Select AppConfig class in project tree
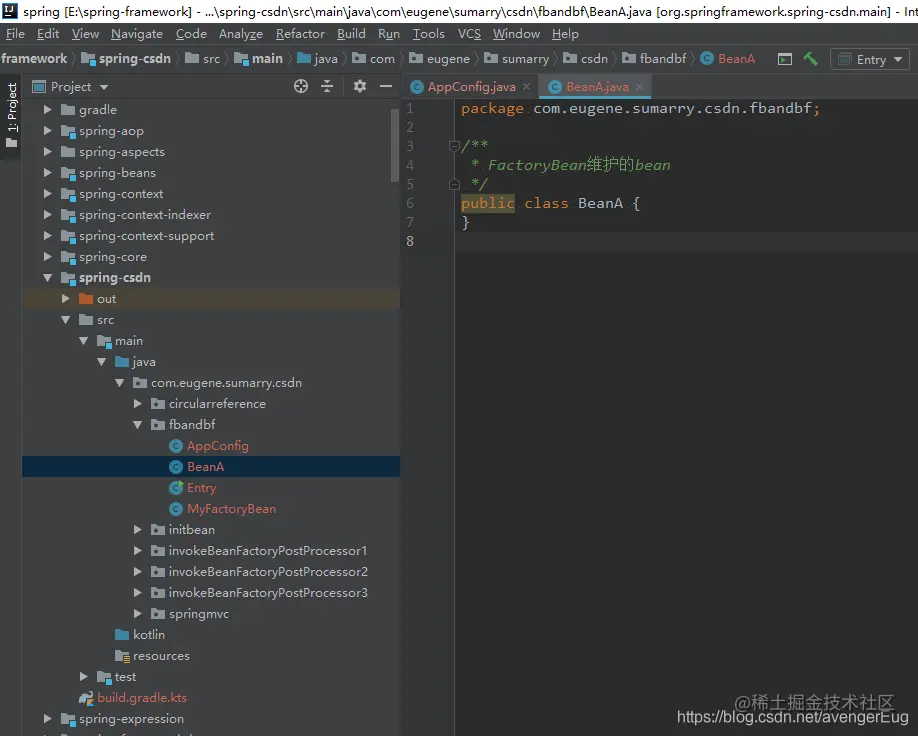The height and width of the screenshot is (736, 918). point(217,446)
